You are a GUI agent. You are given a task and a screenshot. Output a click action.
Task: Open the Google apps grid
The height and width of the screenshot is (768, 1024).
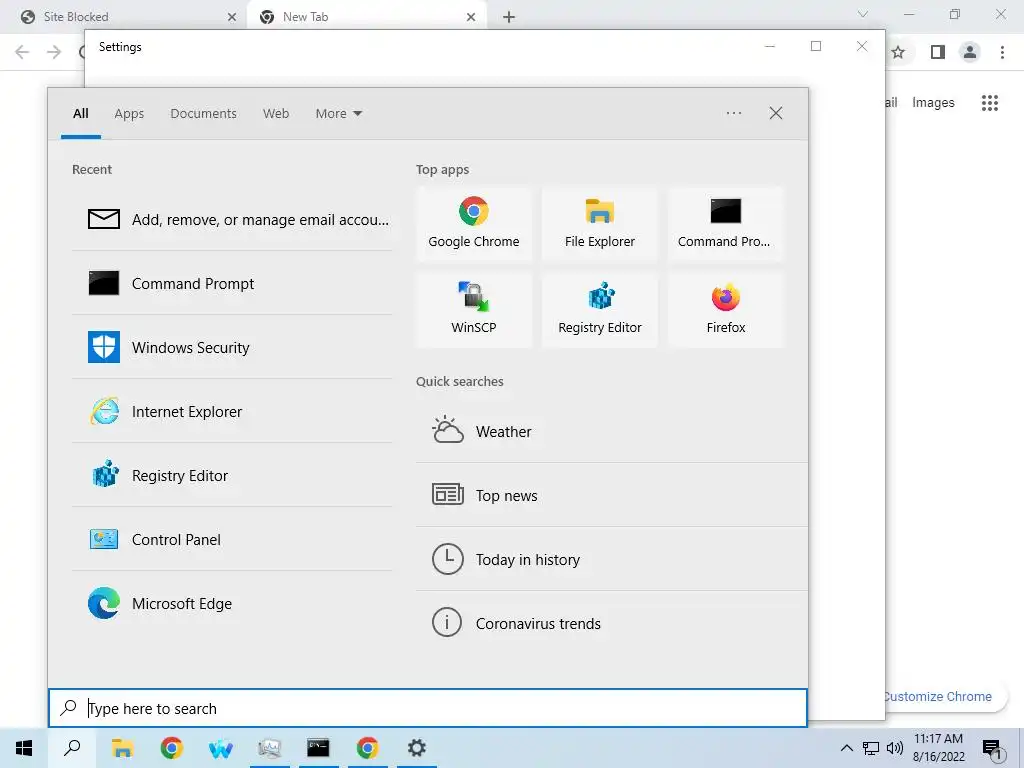point(989,103)
